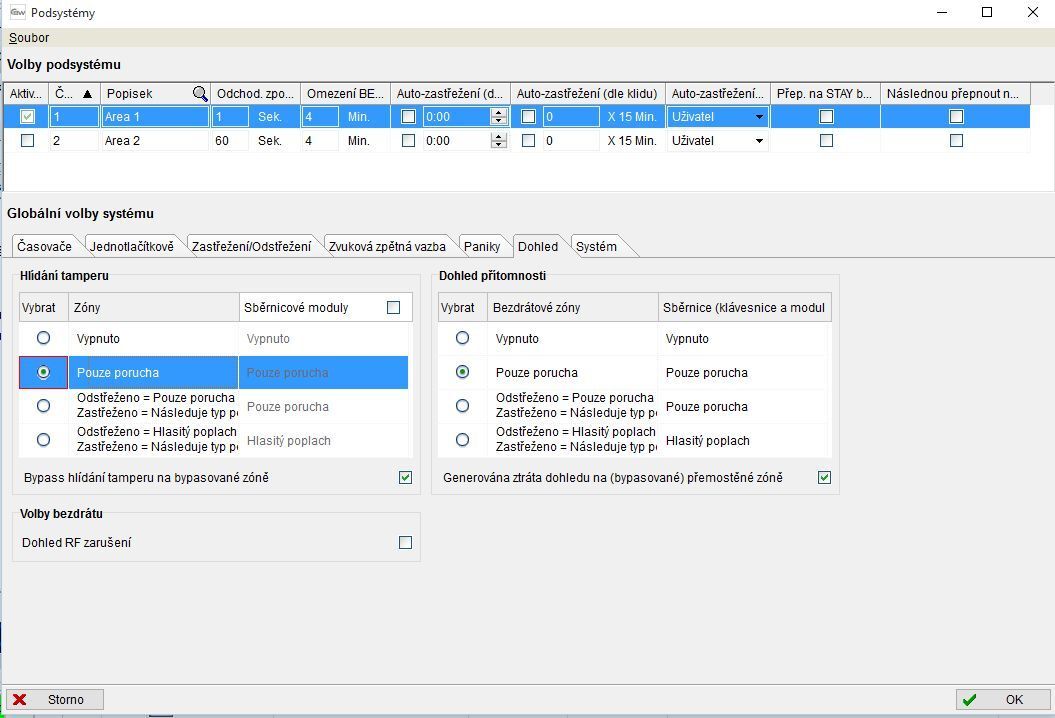Check the Sběrnicové moduly header checkbox

coord(393,308)
